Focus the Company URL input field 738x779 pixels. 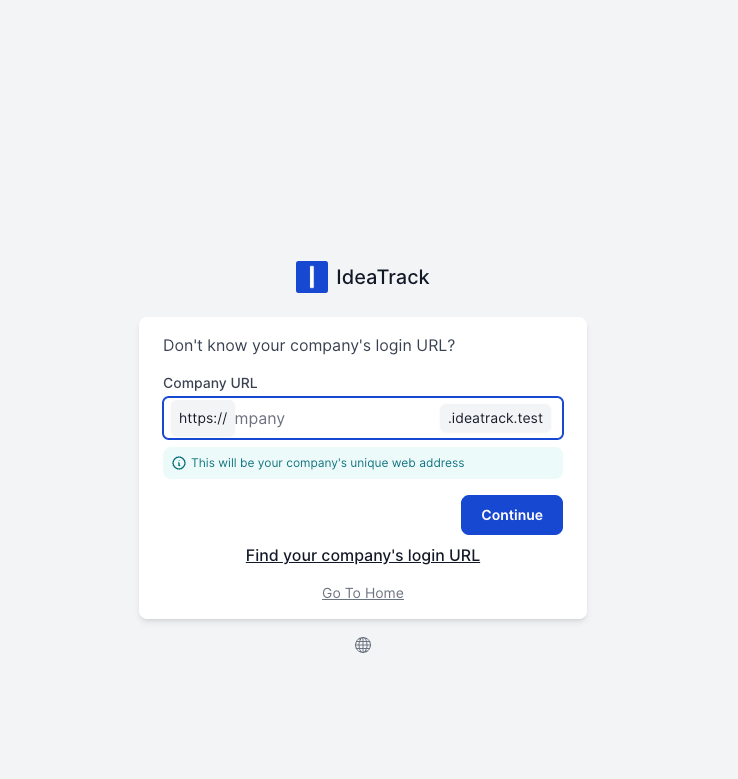point(336,418)
